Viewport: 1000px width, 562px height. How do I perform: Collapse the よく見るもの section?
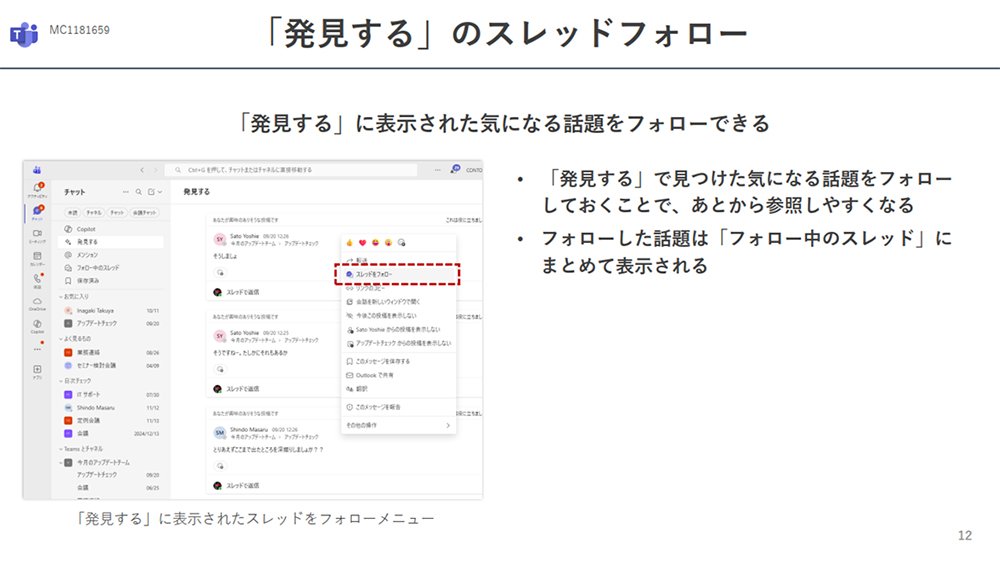(x=61, y=339)
